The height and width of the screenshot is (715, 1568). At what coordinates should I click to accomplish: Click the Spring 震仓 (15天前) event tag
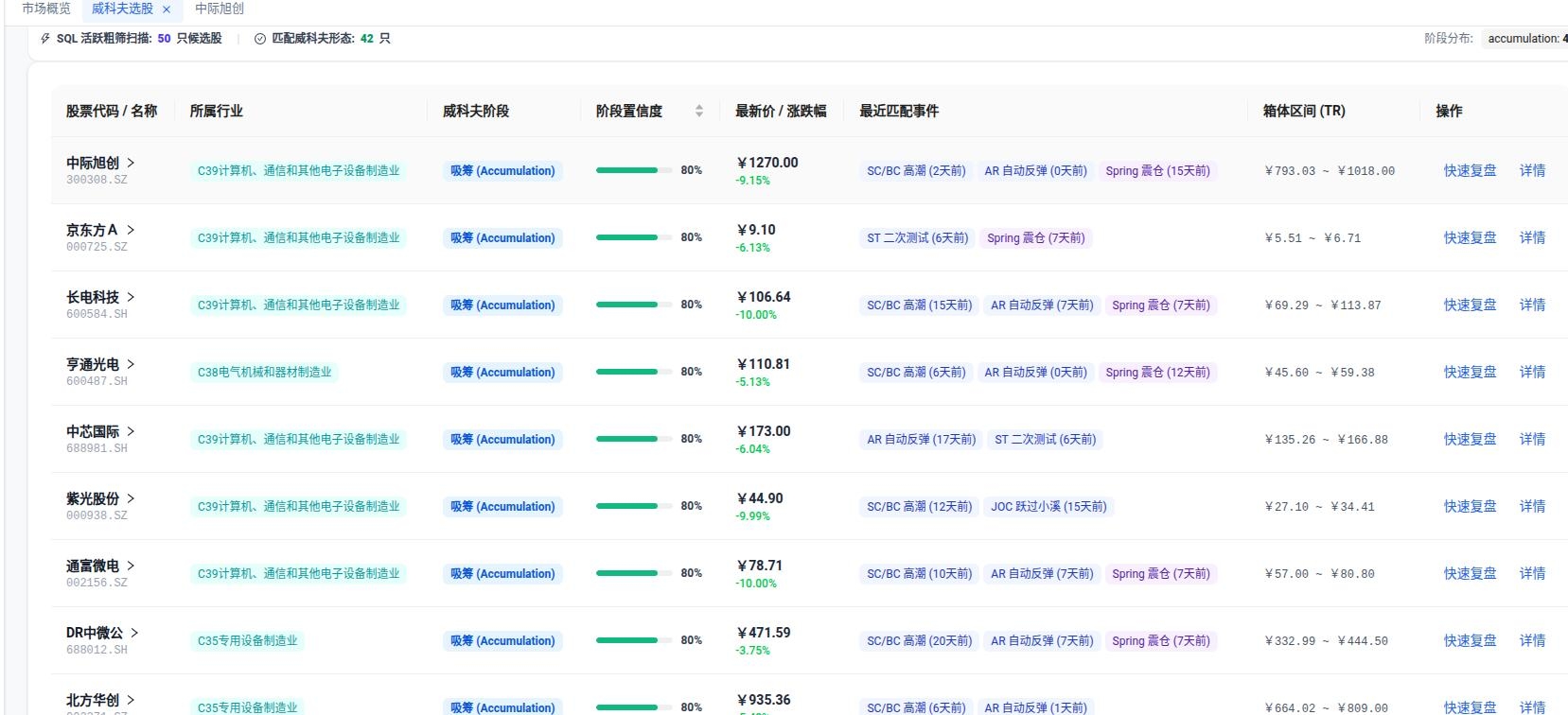click(x=1157, y=171)
